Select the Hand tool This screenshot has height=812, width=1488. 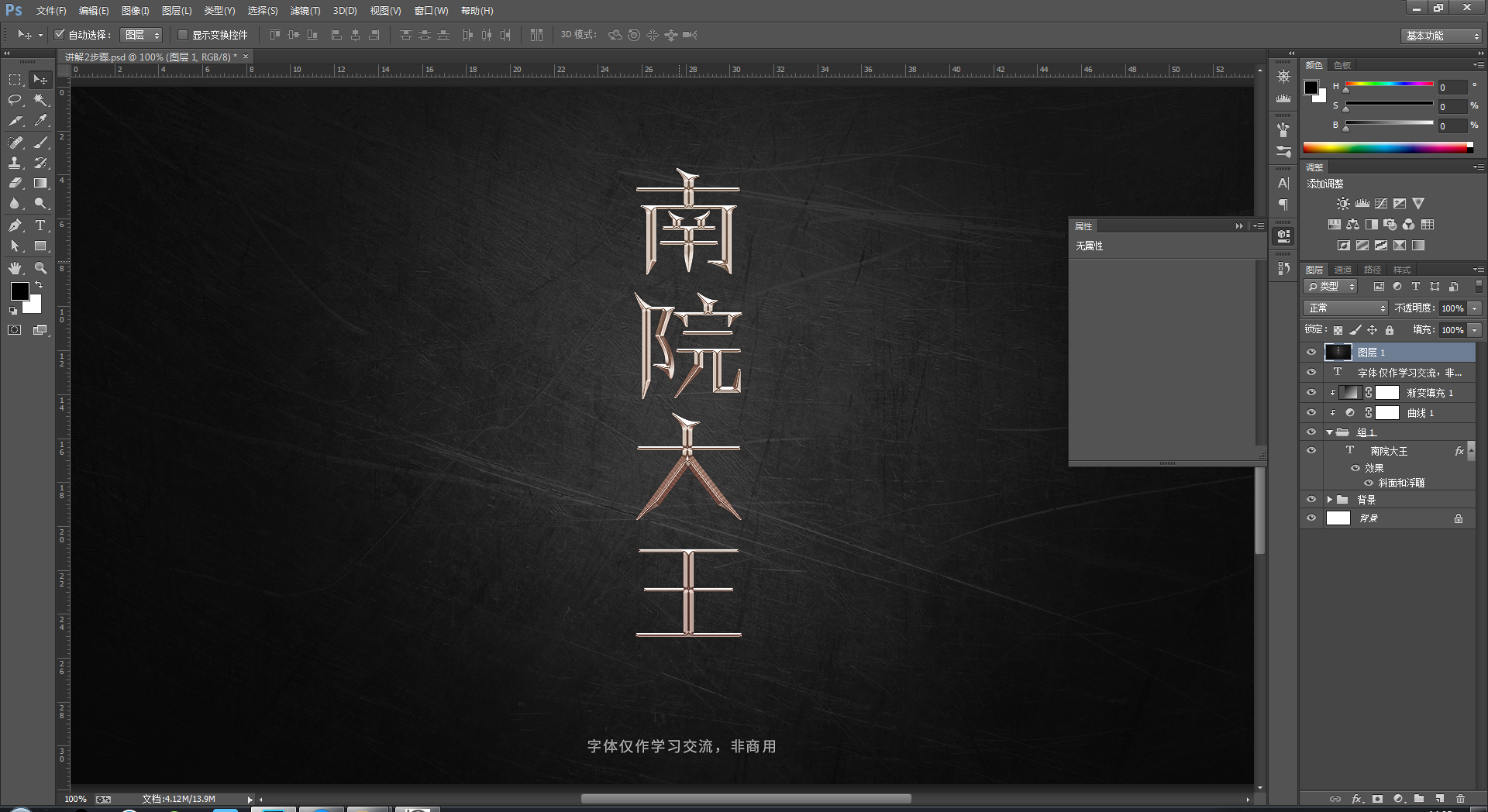tap(15, 268)
